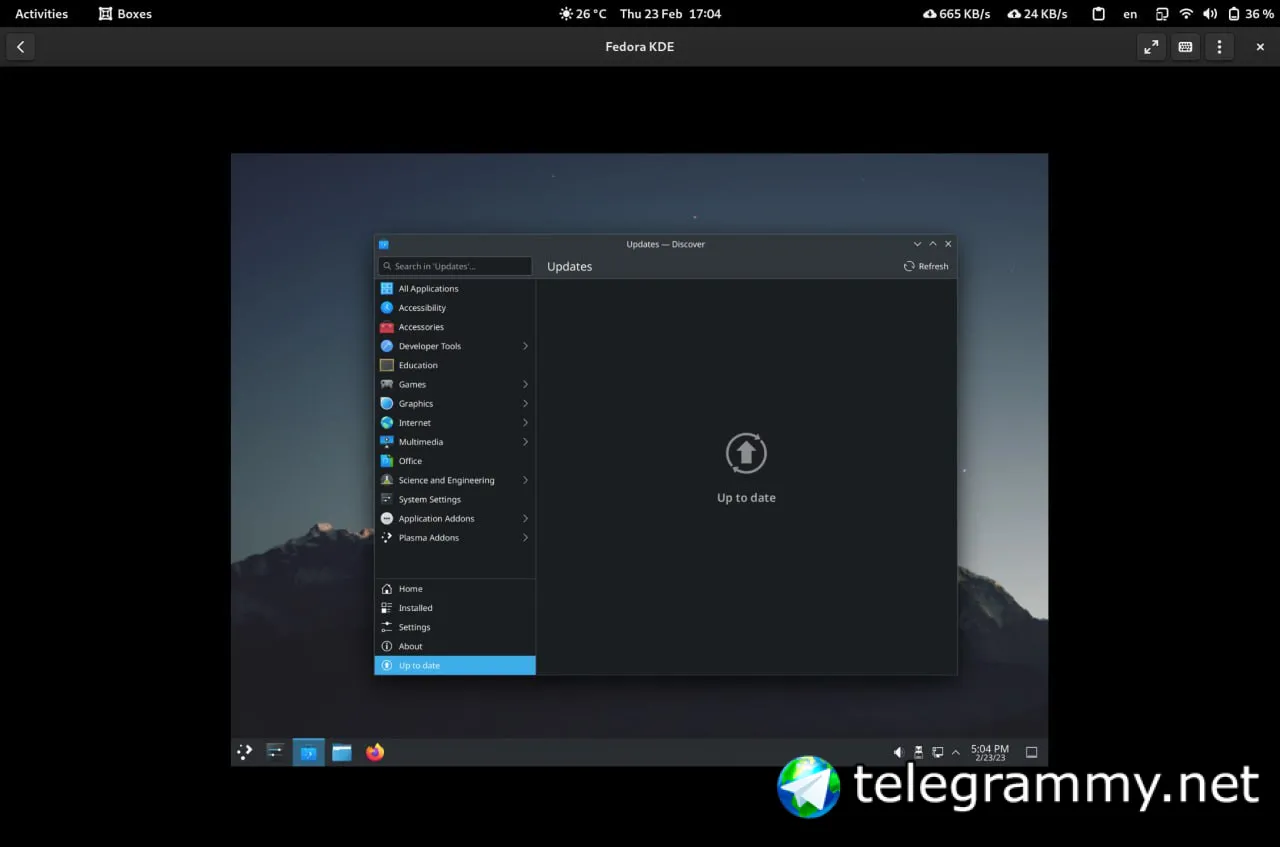Viewport: 1280px width, 847px height.
Task: Open the Application Addons icon
Action: click(x=387, y=518)
